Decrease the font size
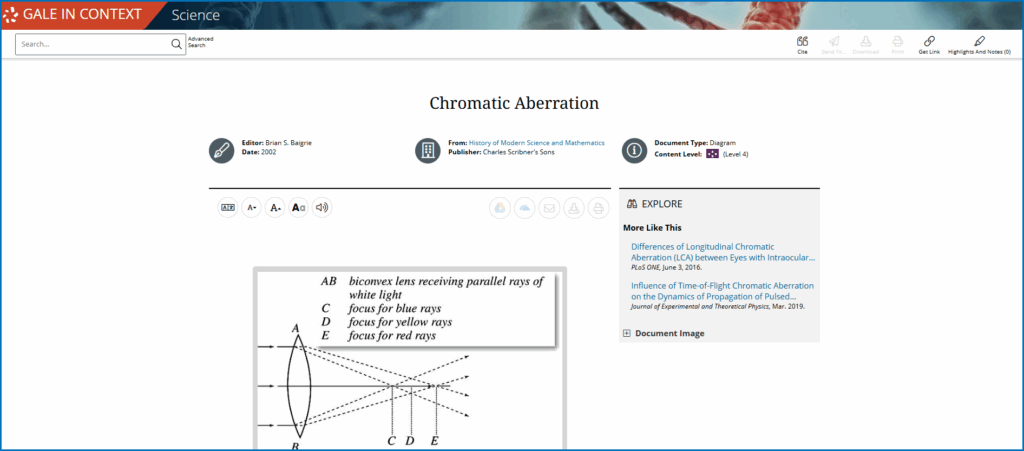 click(275, 208)
